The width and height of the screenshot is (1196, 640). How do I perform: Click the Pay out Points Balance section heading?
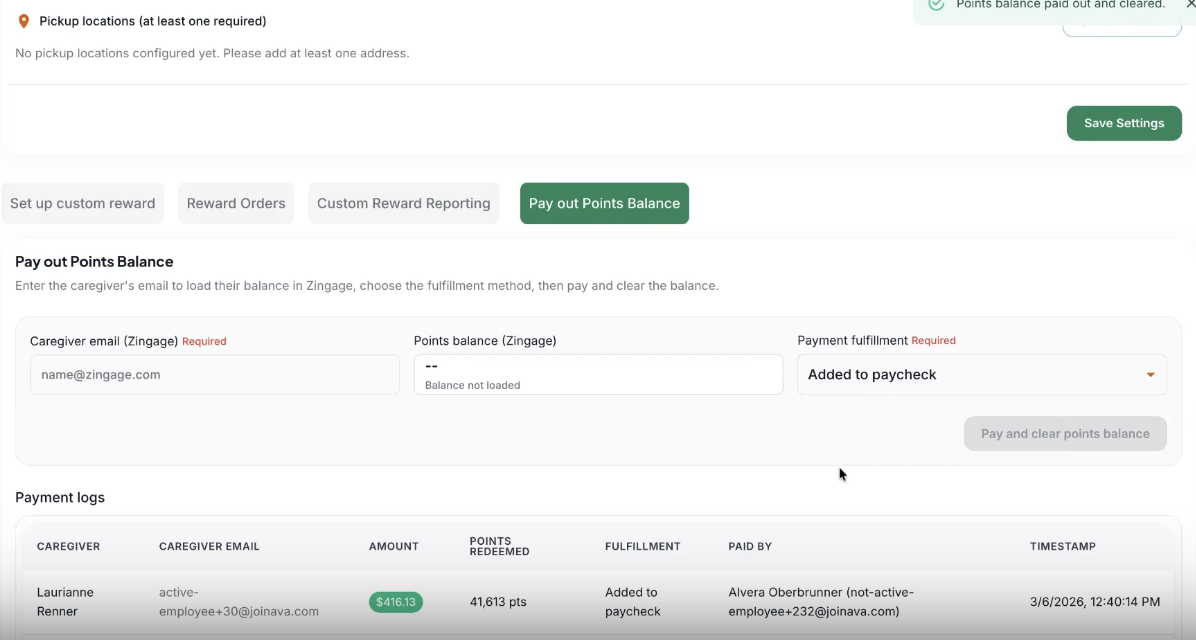(95, 262)
